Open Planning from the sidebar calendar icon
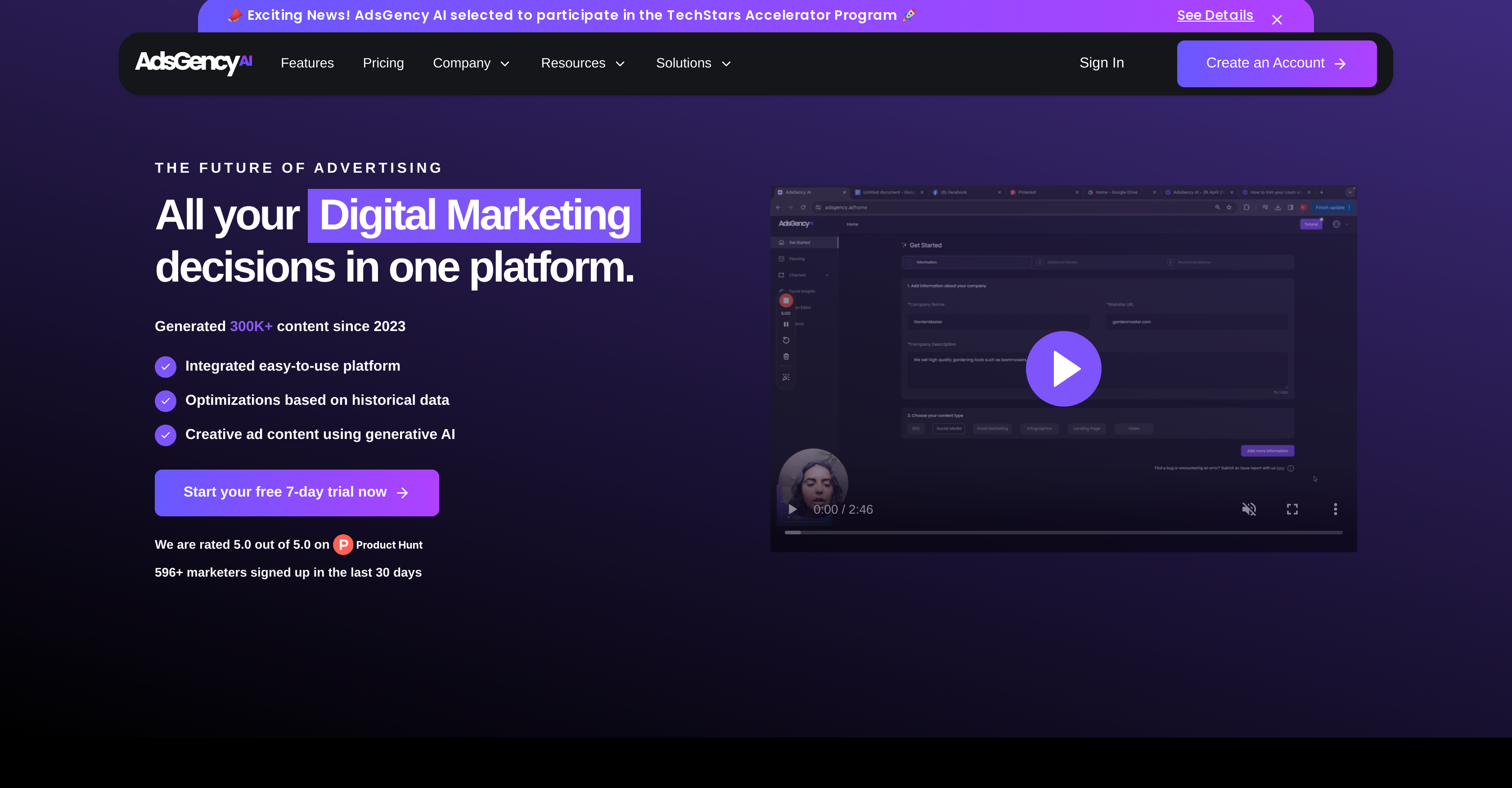Image resolution: width=1512 pixels, height=788 pixels. (782, 259)
